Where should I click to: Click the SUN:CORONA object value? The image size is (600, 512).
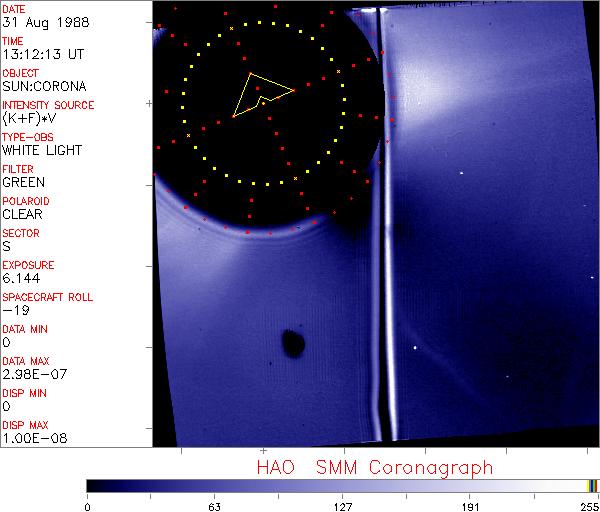pos(42,86)
